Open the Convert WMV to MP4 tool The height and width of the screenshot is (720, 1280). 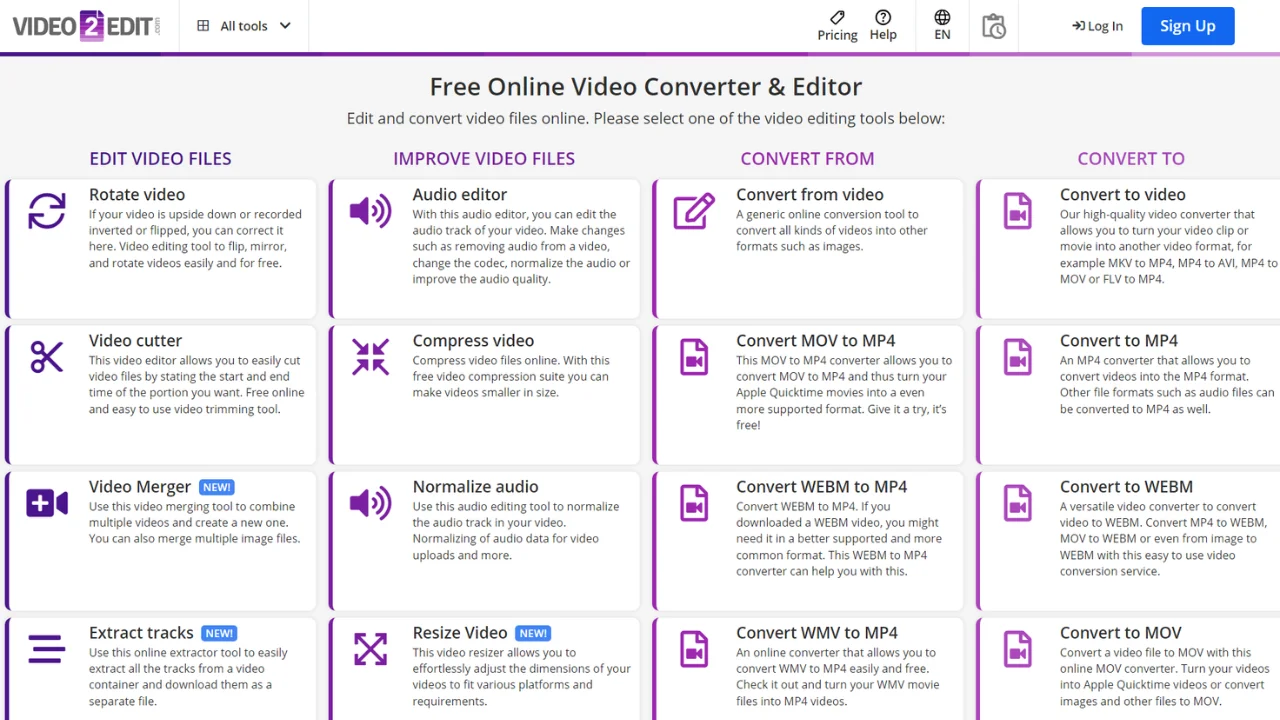coord(816,633)
